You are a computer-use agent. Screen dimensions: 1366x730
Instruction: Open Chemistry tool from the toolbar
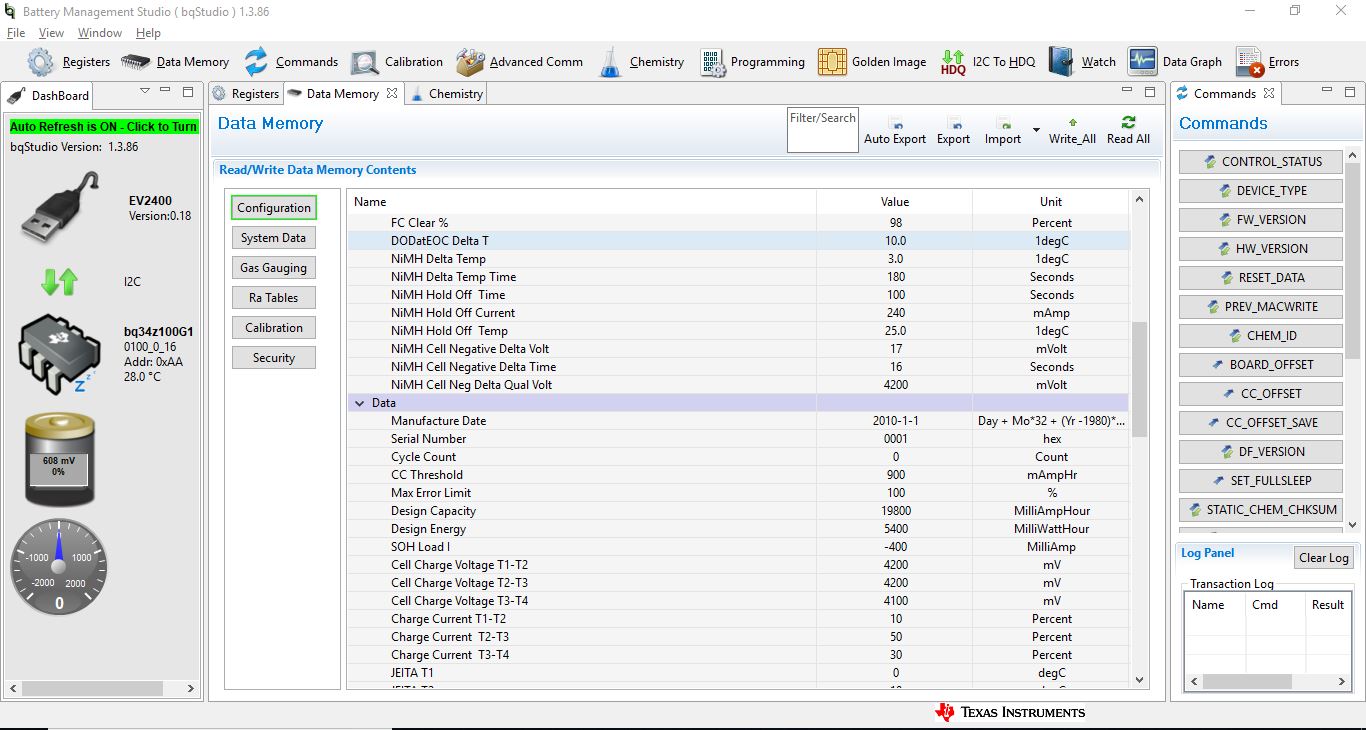coord(641,62)
